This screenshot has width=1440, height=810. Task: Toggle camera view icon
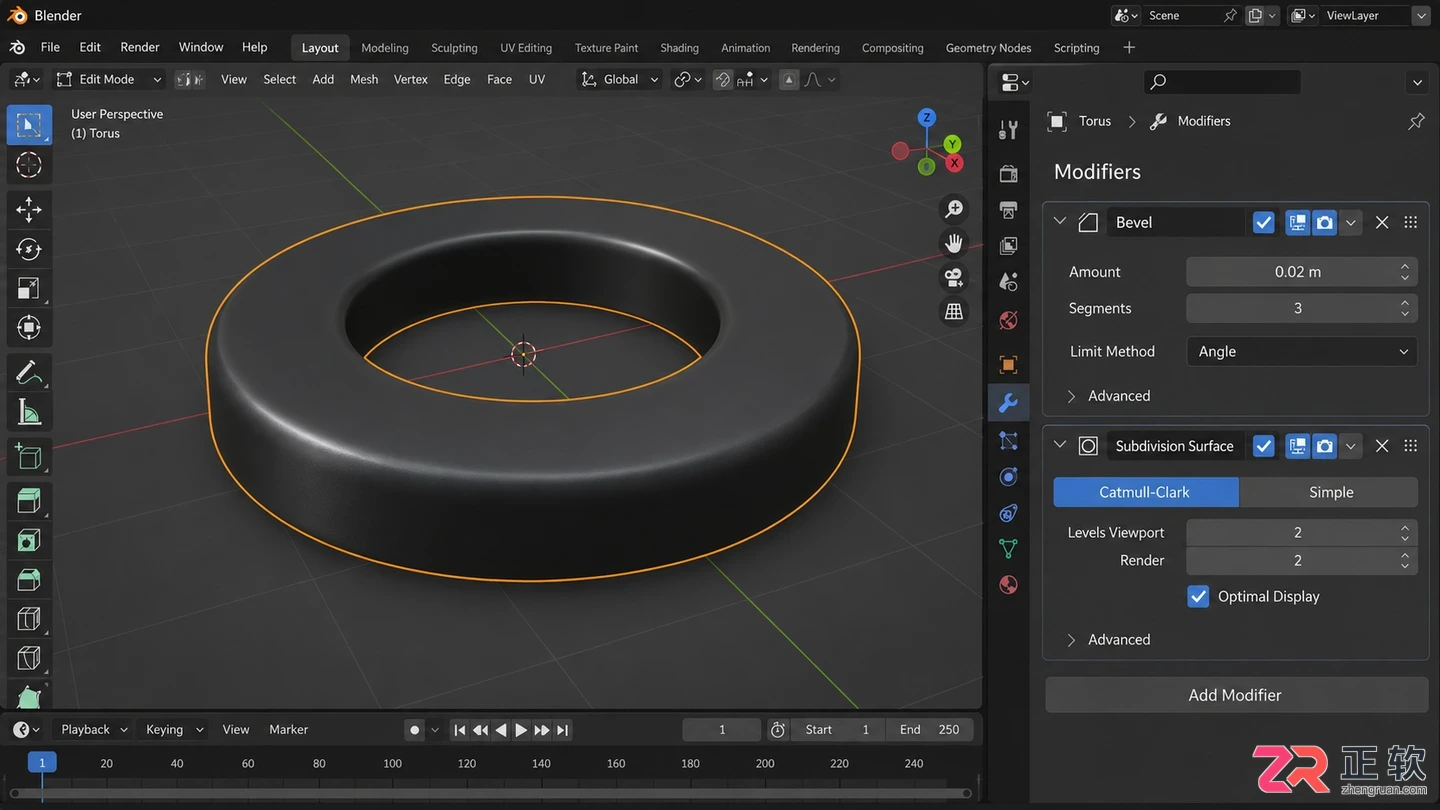point(954,277)
